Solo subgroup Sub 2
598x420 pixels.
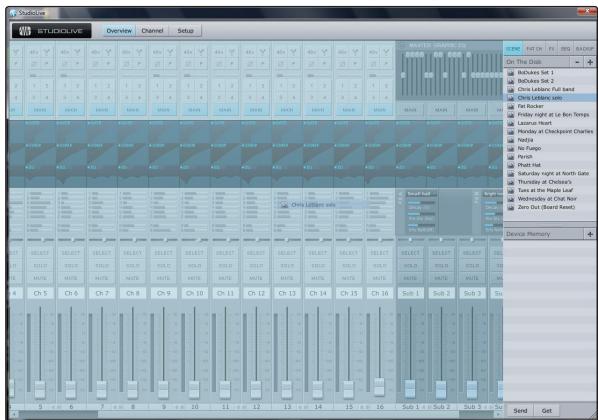point(441,266)
